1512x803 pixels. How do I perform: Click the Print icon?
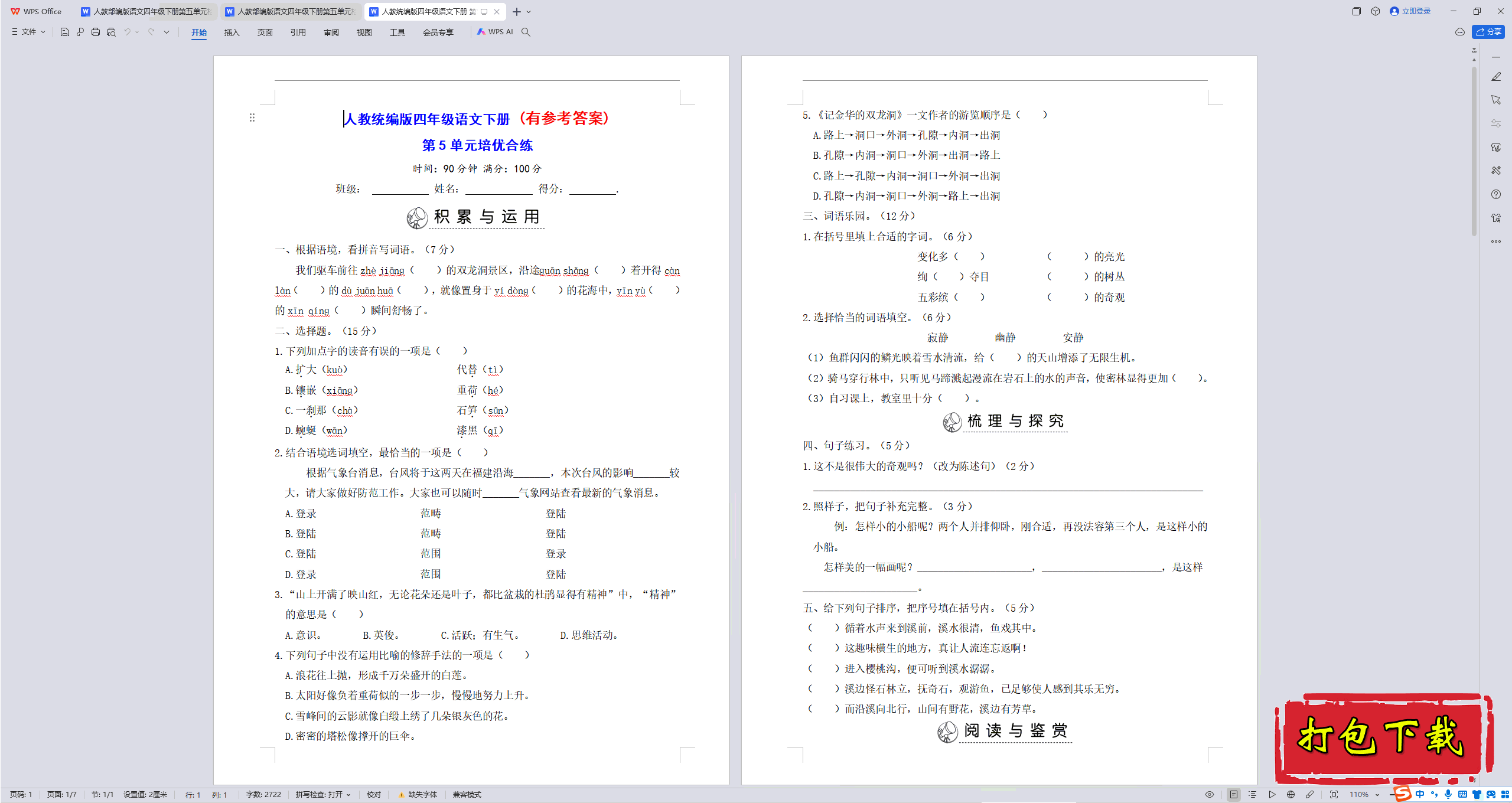click(96, 32)
